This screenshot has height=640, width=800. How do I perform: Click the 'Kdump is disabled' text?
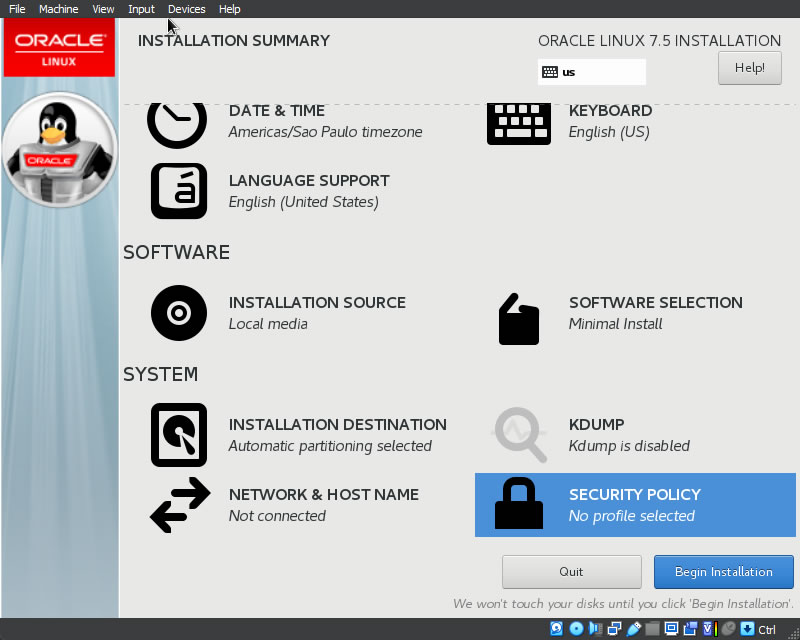point(629,446)
